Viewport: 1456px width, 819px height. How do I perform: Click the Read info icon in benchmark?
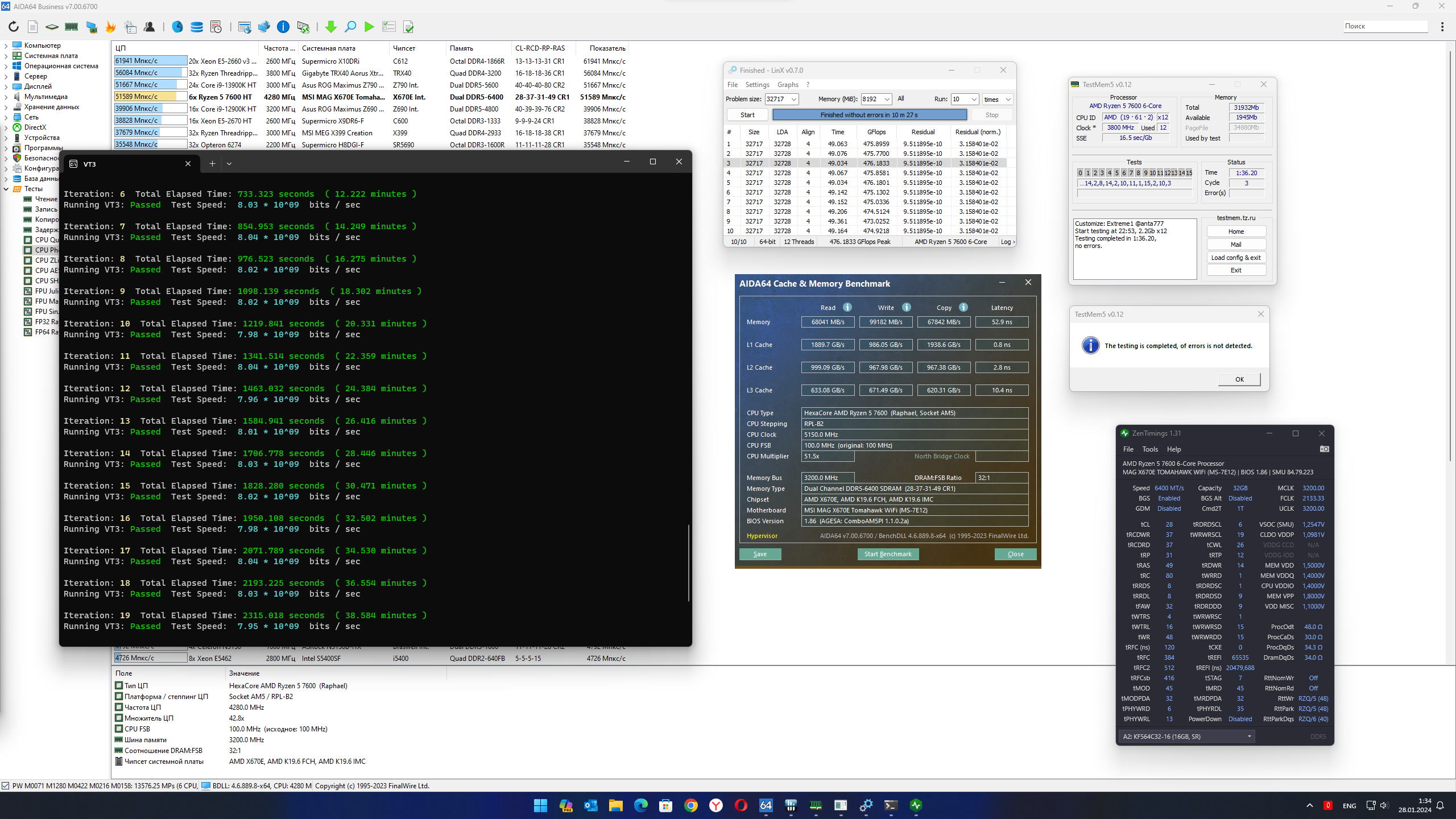[847, 307]
